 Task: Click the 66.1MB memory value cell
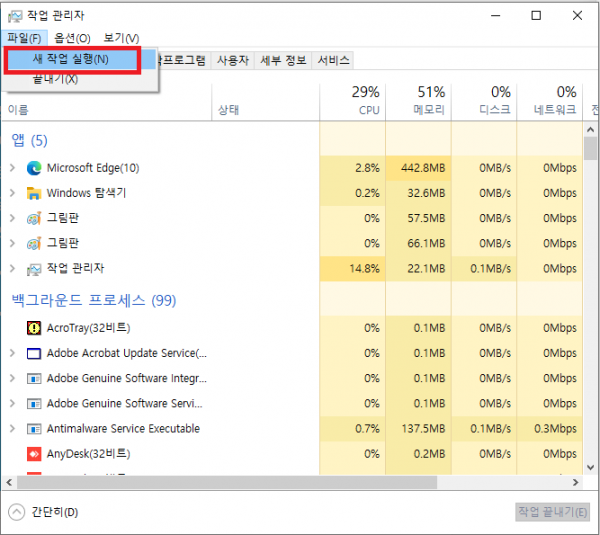(418, 243)
